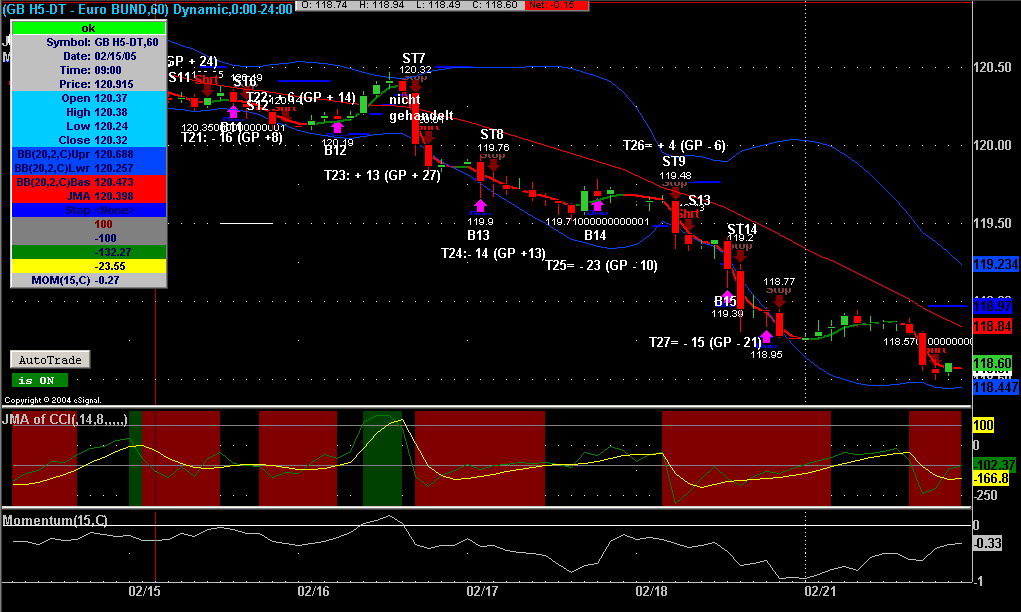Click the magenta buy arrow above B13
Viewport: 1021px width, 612px height.
480,205
